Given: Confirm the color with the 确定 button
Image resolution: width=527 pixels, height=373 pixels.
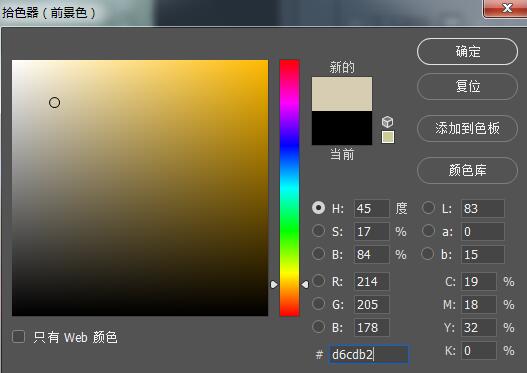Looking at the screenshot, I should tap(467, 52).
